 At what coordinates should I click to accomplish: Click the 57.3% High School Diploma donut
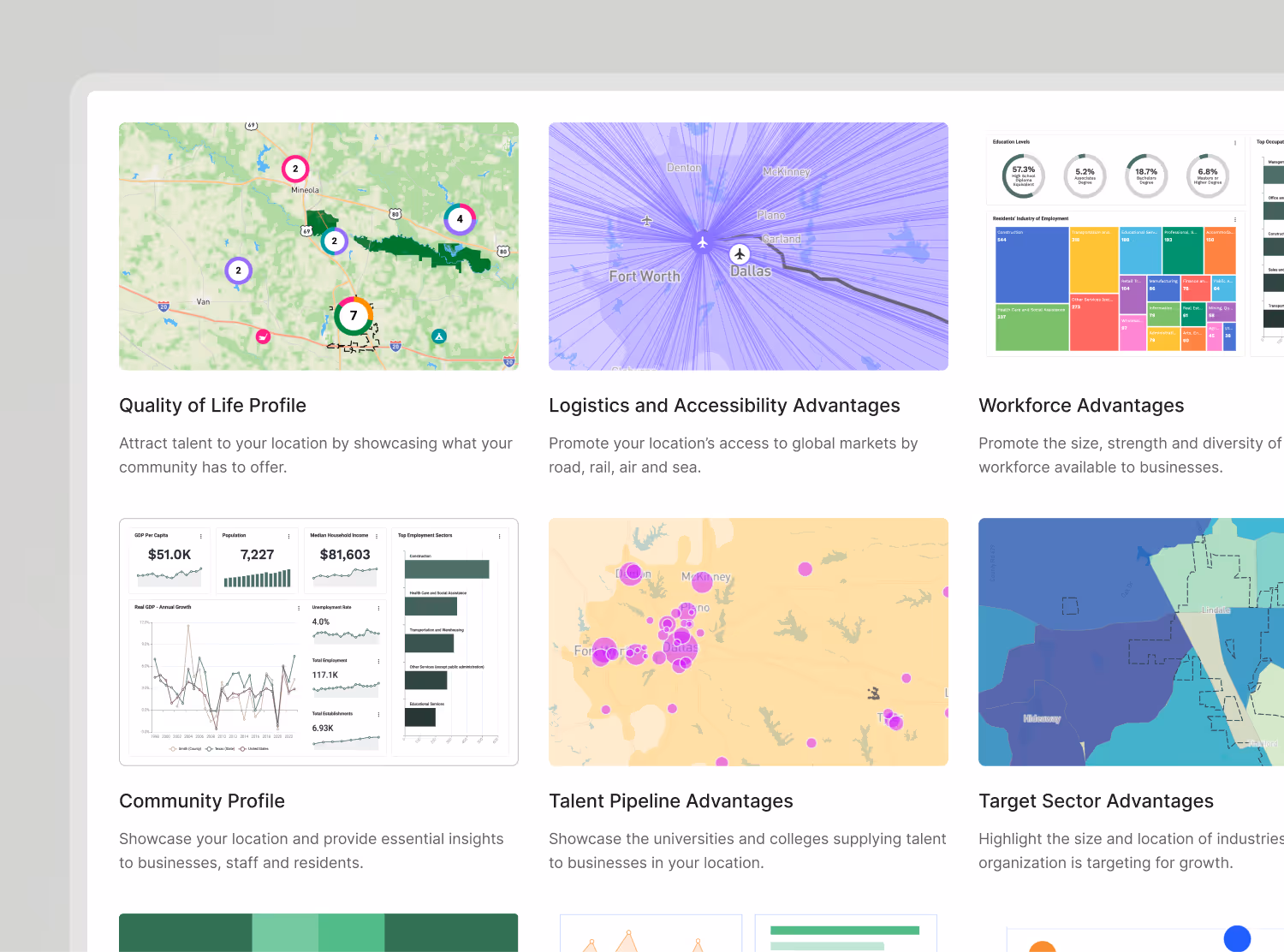(x=1023, y=176)
